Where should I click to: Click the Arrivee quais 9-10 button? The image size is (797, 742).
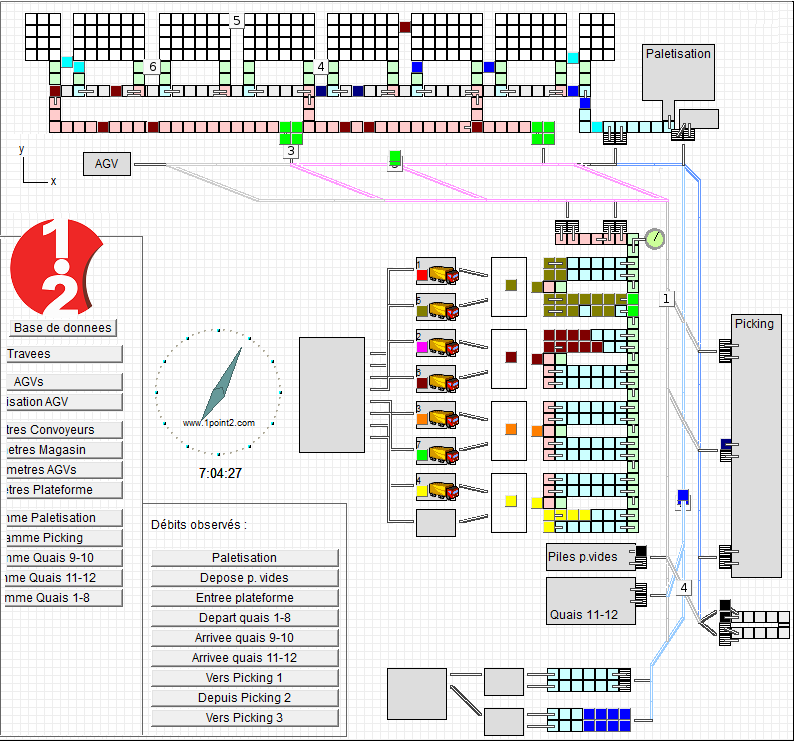(x=245, y=638)
